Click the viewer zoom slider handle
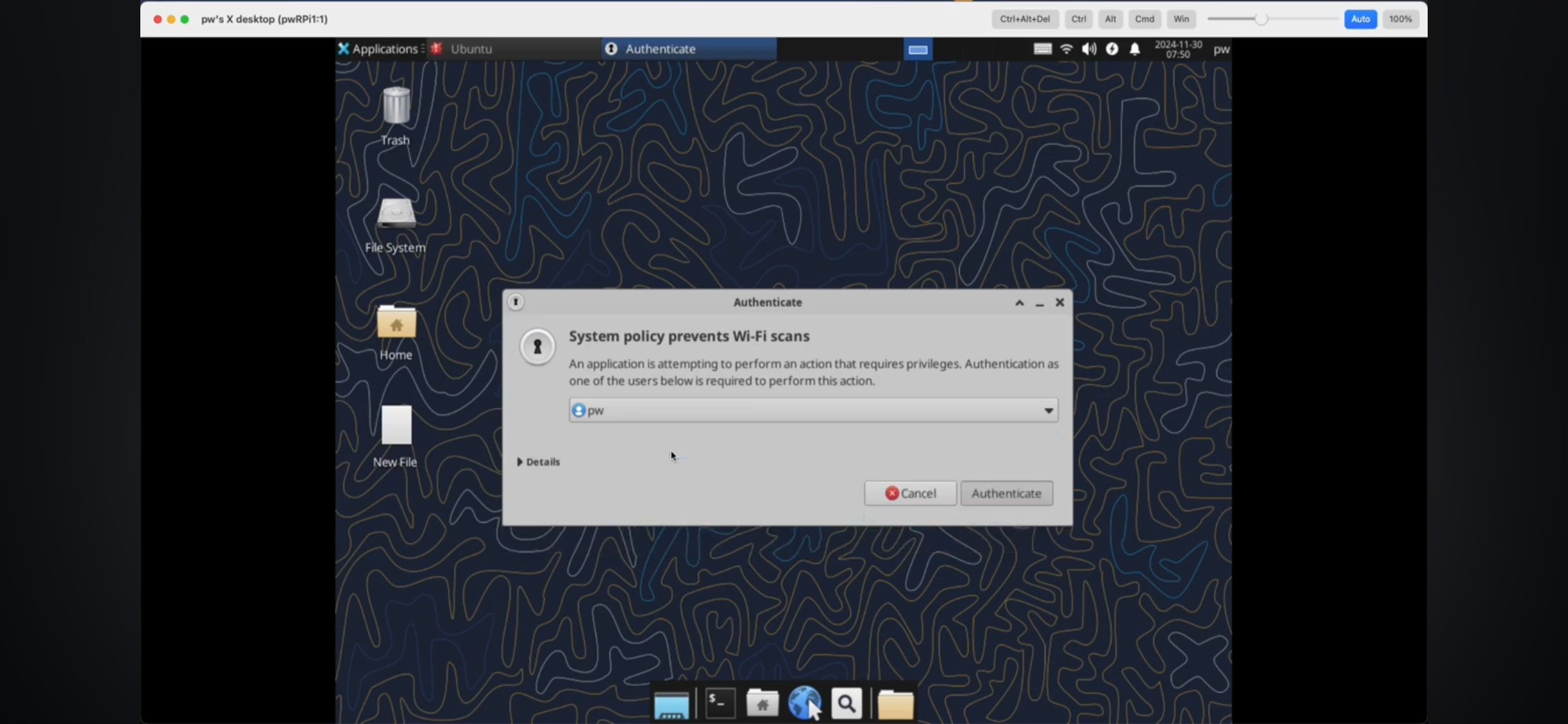This screenshot has width=1568, height=724. click(x=1261, y=19)
